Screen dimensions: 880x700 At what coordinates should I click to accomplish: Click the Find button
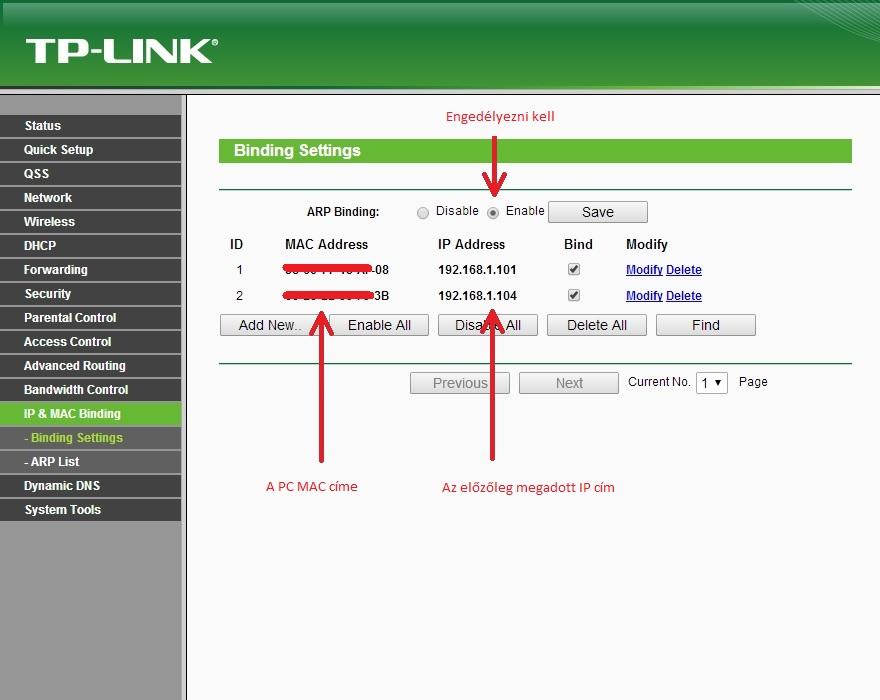tap(705, 325)
